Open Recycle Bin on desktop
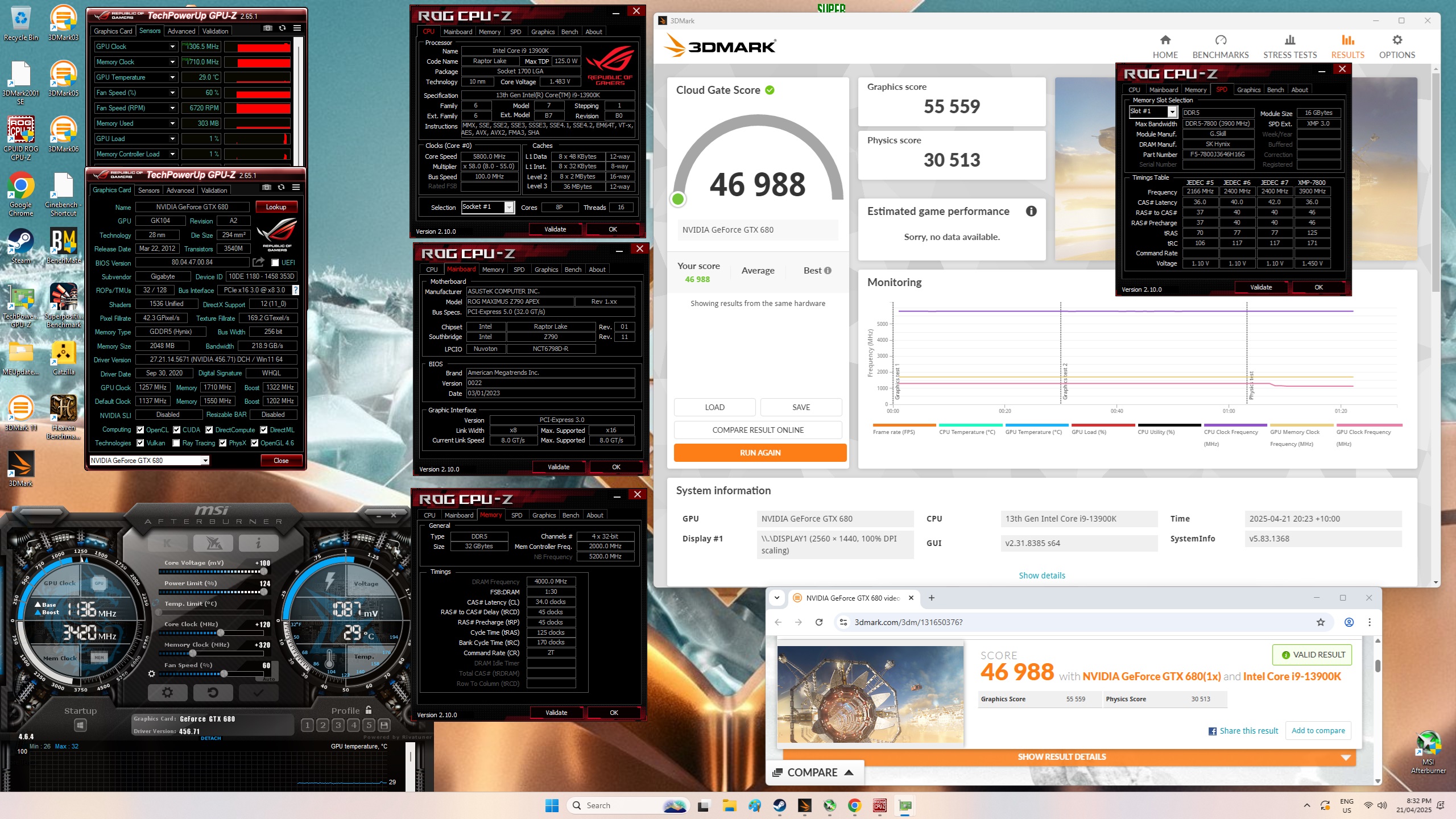 tap(20, 23)
